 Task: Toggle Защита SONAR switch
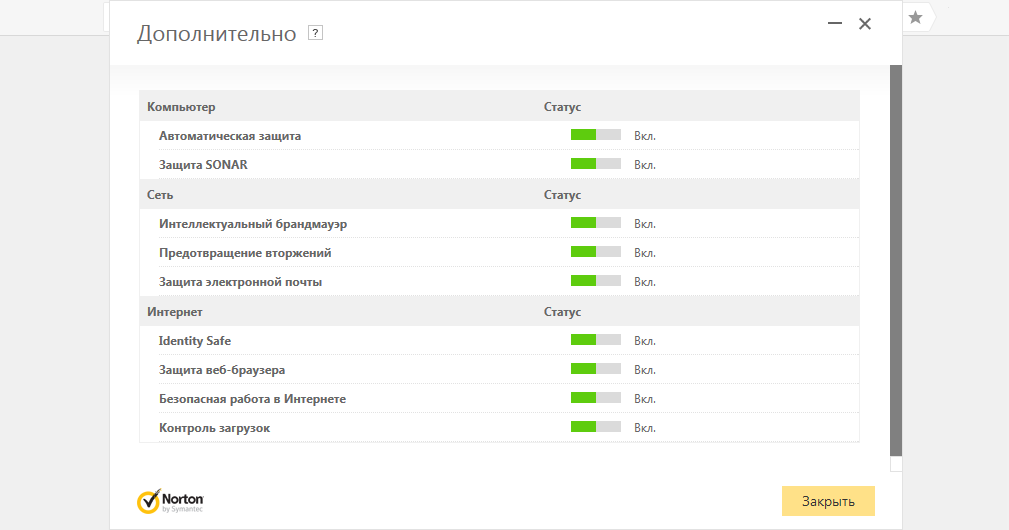pos(596,164)
